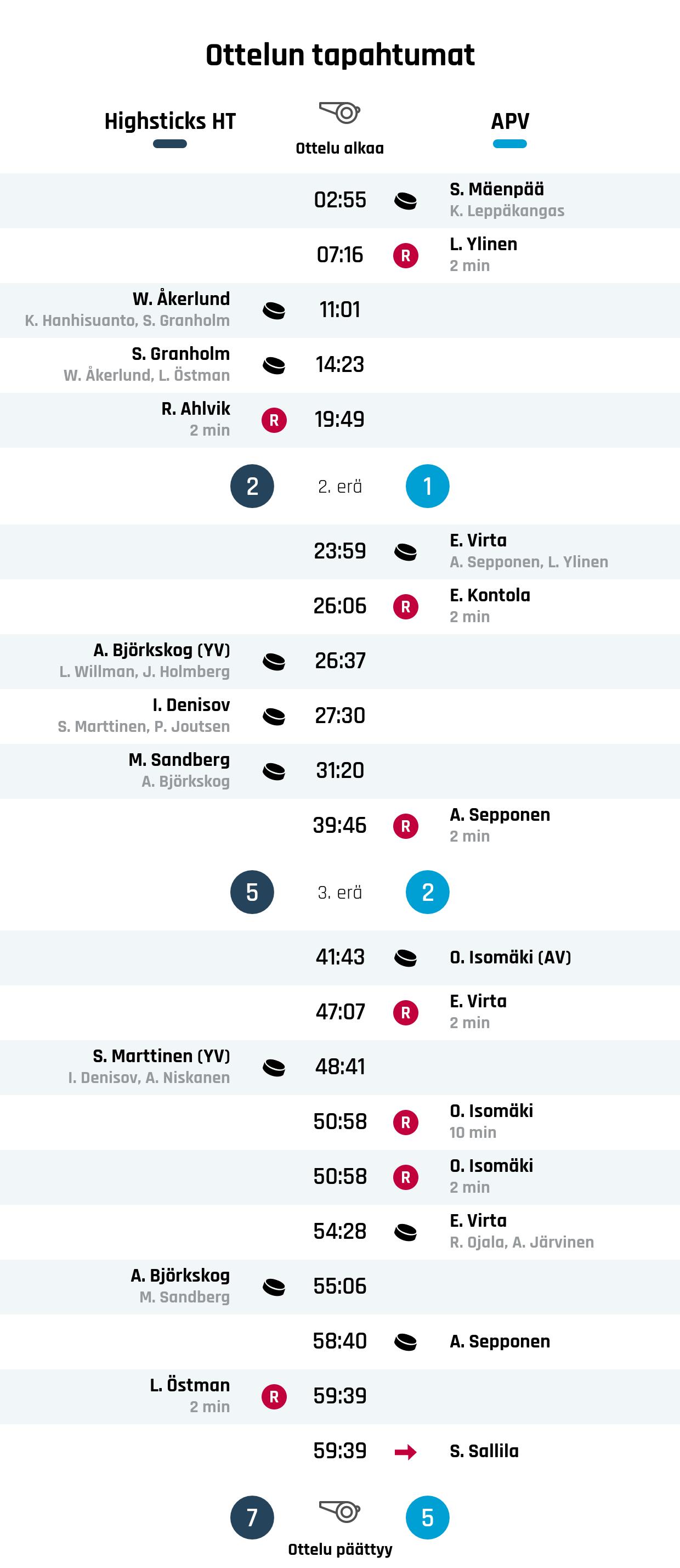Click the 10 min penalty icon for O. Isomäki
Image resolution: width=680 pixels, height=1568 pixels.
click(405, 1122)
